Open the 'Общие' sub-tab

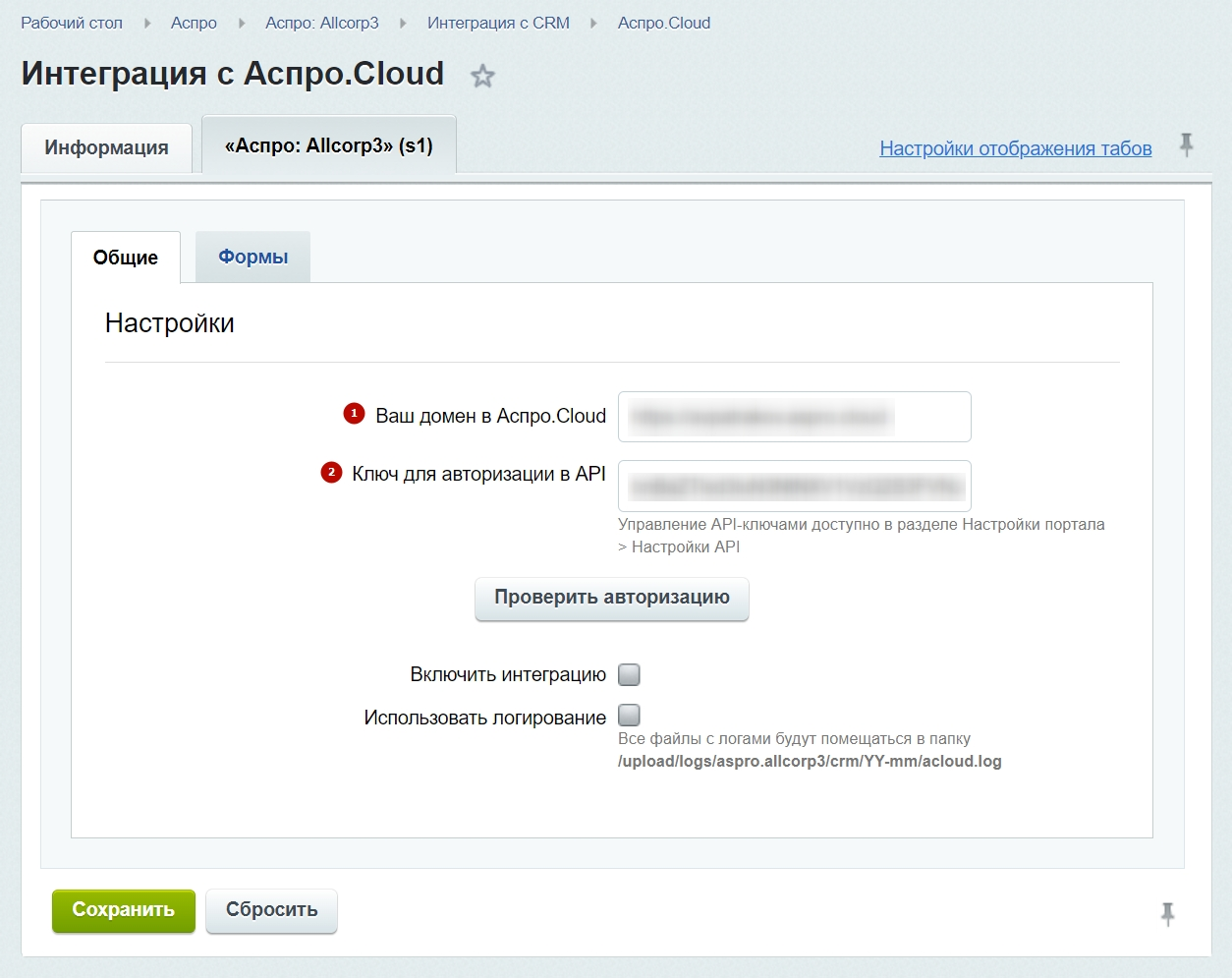coord(126,258)
